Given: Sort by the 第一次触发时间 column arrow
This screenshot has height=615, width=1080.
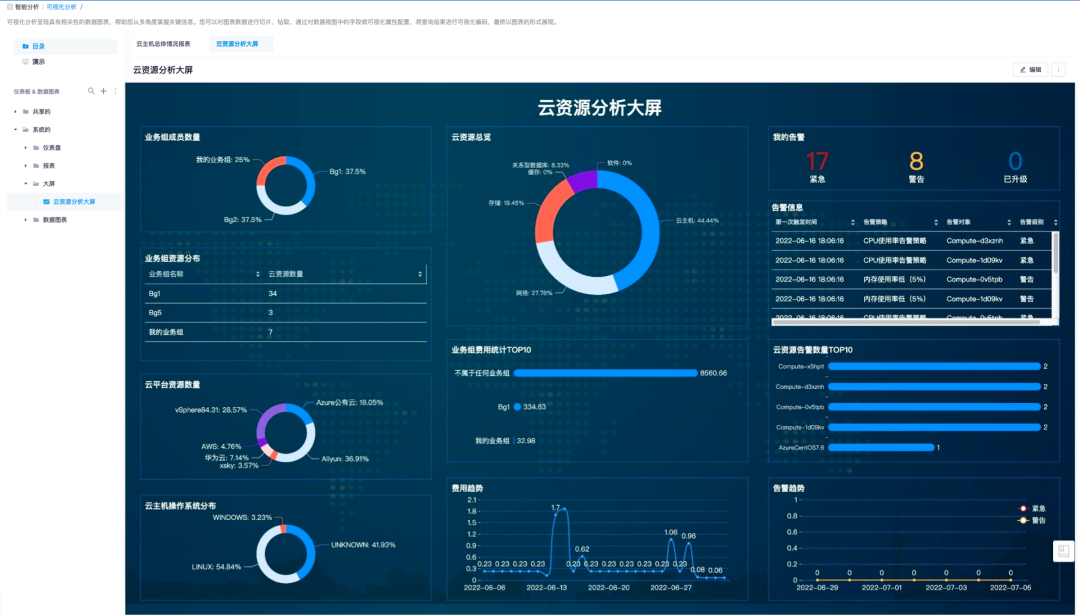Looking at the screenshot, I should (853, 222).
